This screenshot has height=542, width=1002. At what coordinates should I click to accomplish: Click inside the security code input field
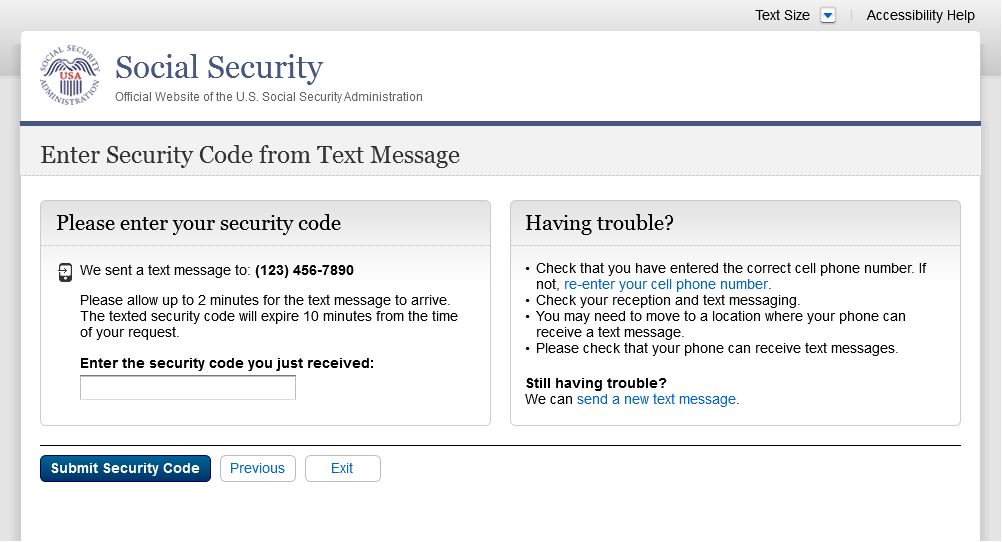point(188,388)
